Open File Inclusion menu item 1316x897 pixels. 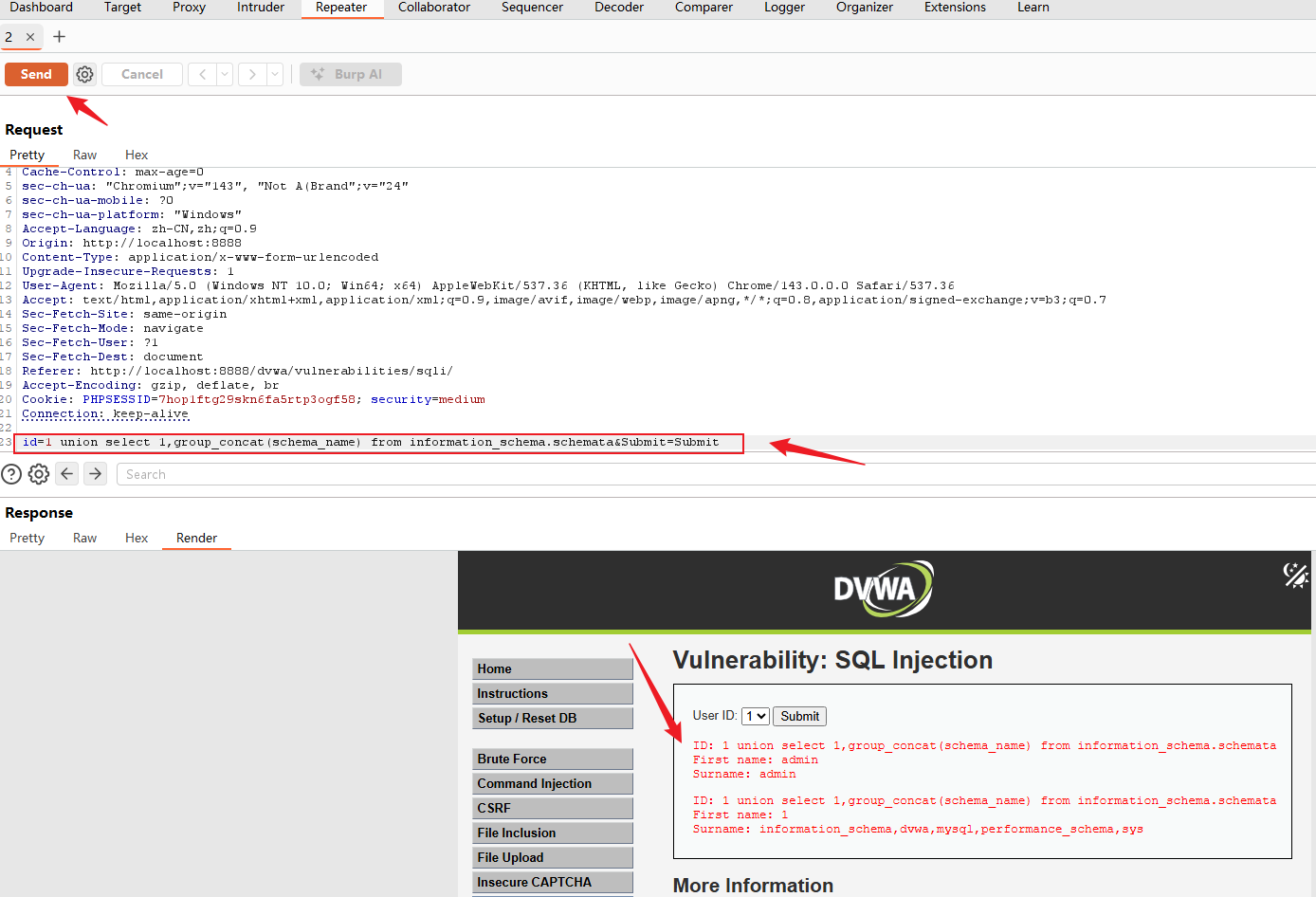553,833
